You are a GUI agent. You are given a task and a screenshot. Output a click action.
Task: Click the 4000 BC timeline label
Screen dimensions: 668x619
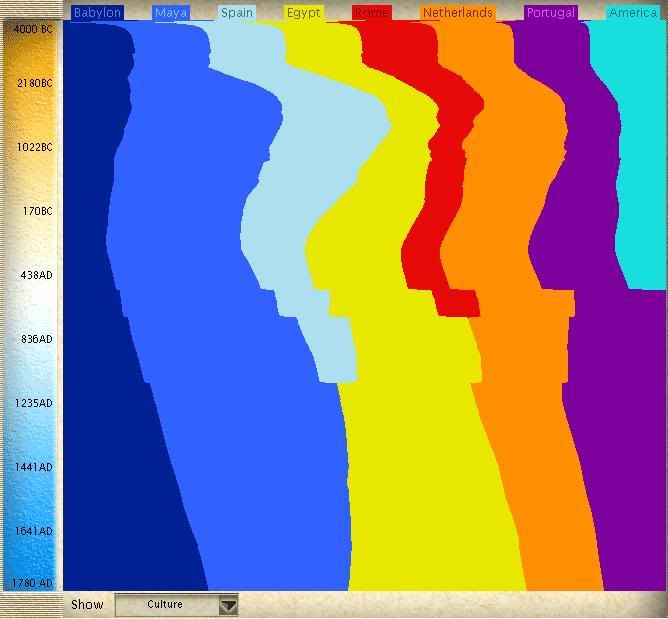click(33, 29)
